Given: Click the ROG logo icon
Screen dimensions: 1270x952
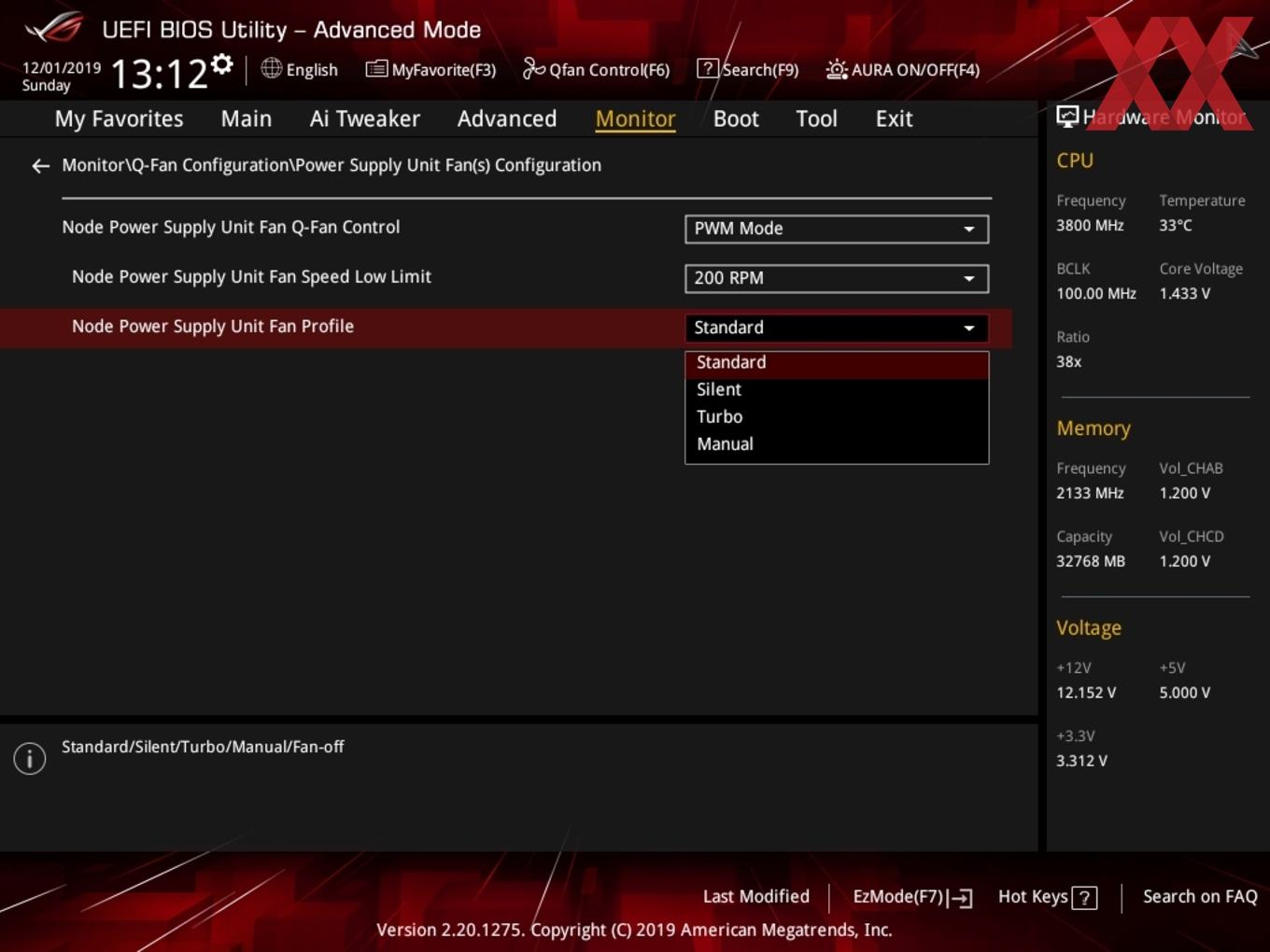Looking at the screenshot, I should point(54,28).
